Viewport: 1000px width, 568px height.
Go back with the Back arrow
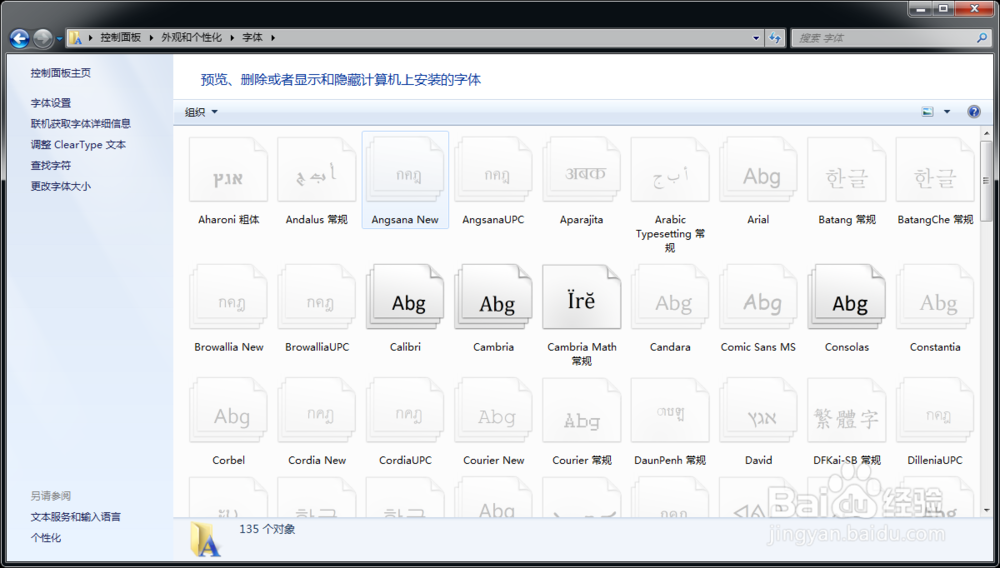(x=20, y=38)
